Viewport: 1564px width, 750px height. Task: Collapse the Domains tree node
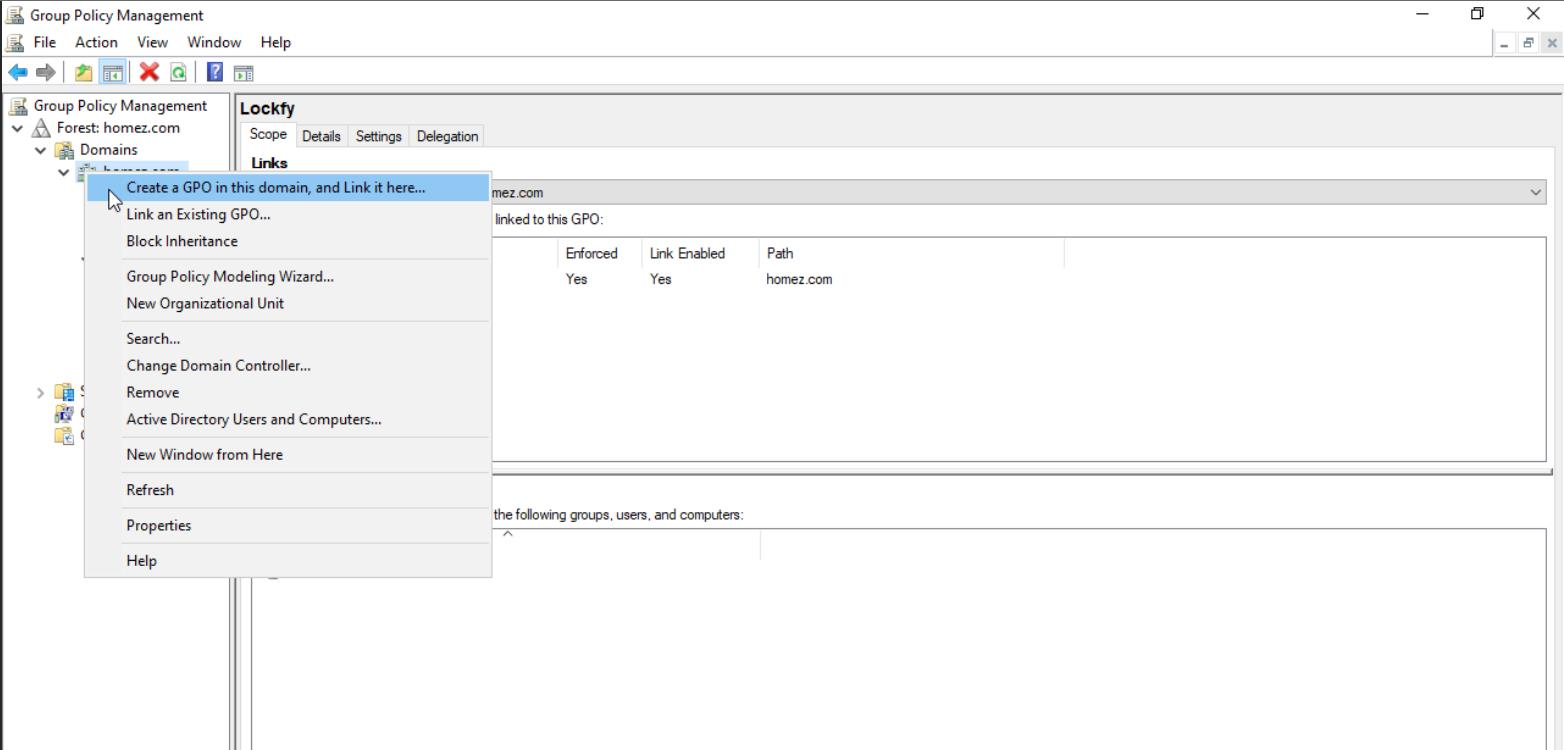pyautogui.click(x=40, y=150)
